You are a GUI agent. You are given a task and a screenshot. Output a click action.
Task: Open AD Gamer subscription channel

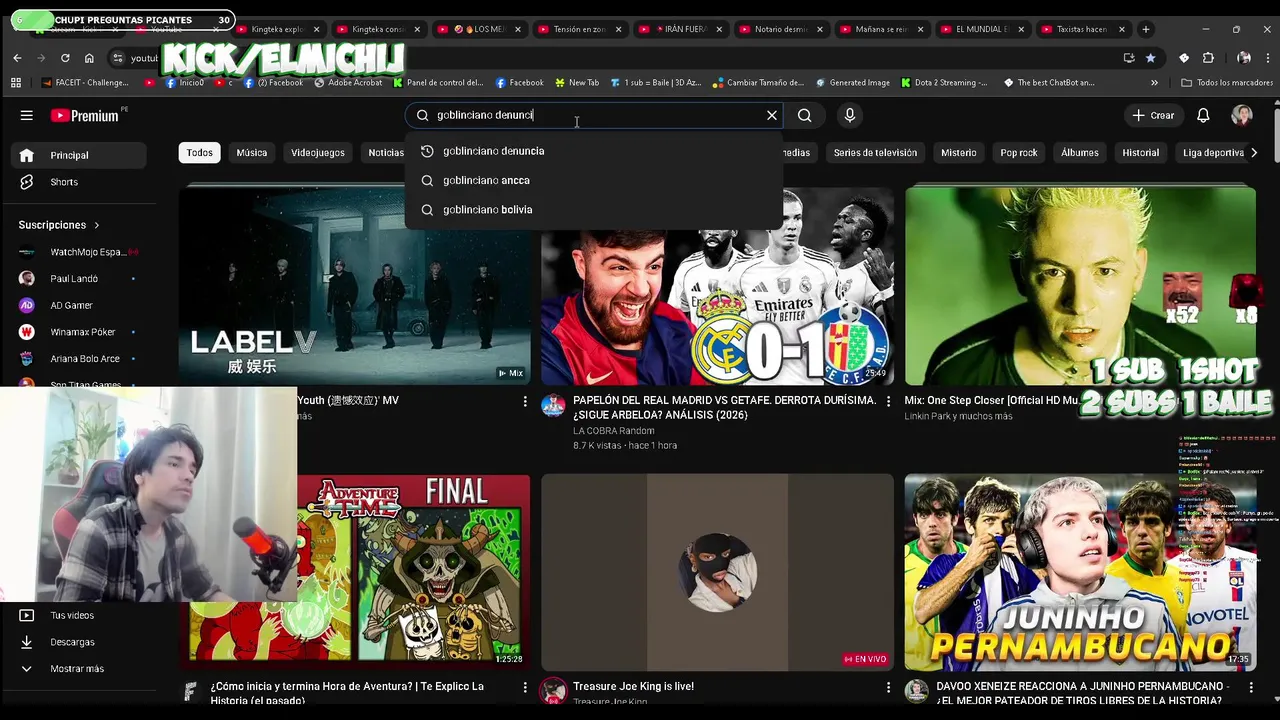78,305
